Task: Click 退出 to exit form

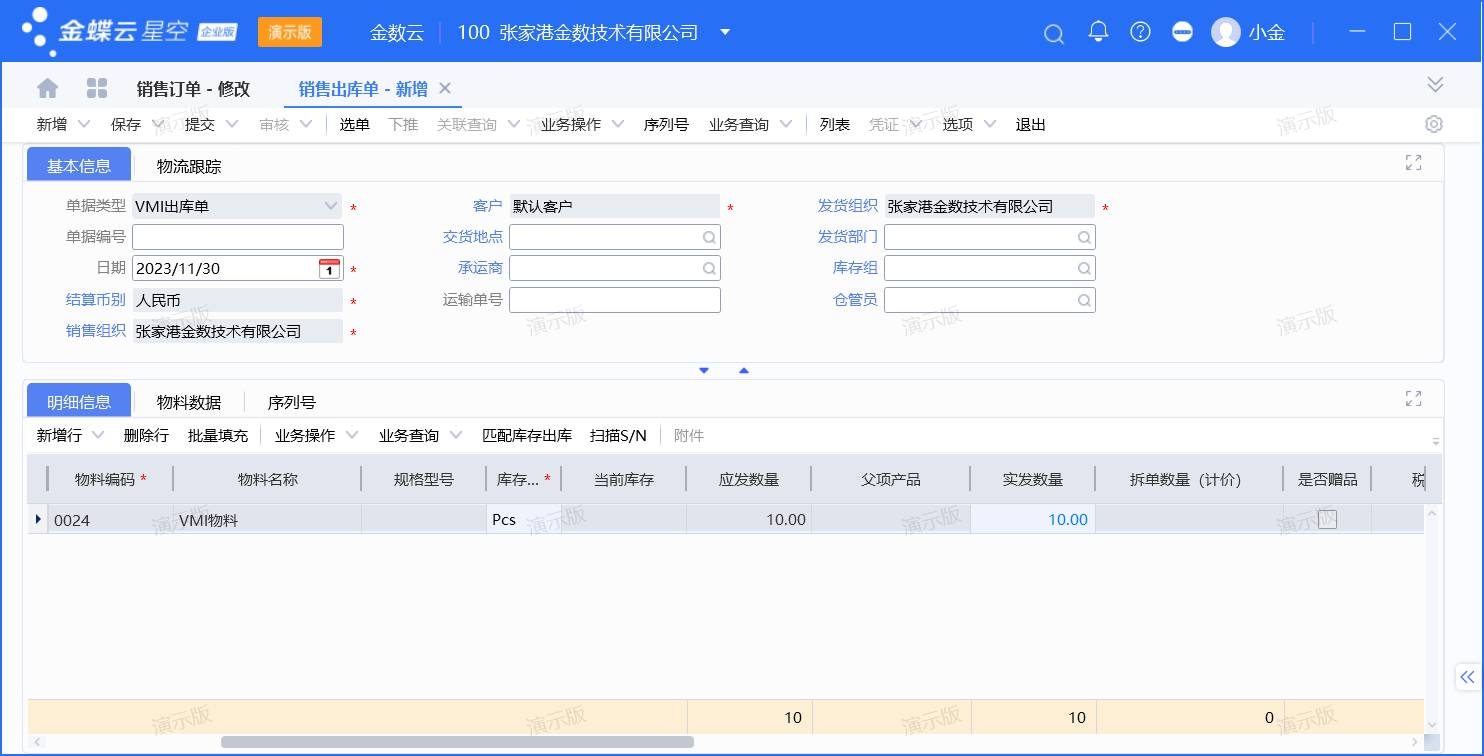Action: click(x=1031, y=125)
